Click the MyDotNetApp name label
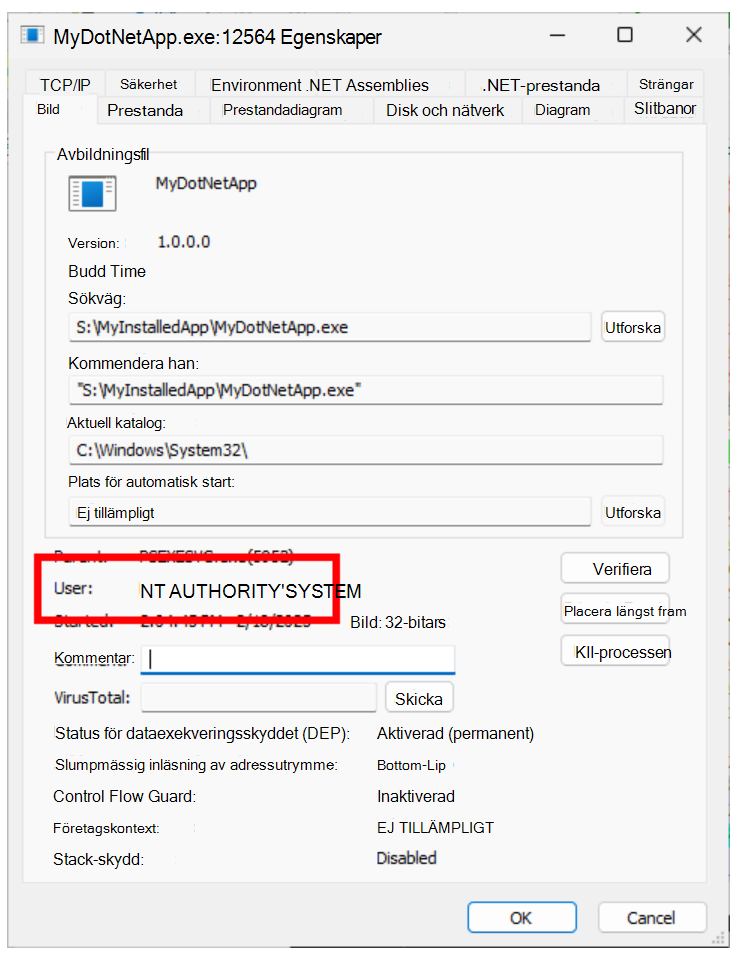Image resolution: width=735 pixels, height=954 pixels. [206, 184]
